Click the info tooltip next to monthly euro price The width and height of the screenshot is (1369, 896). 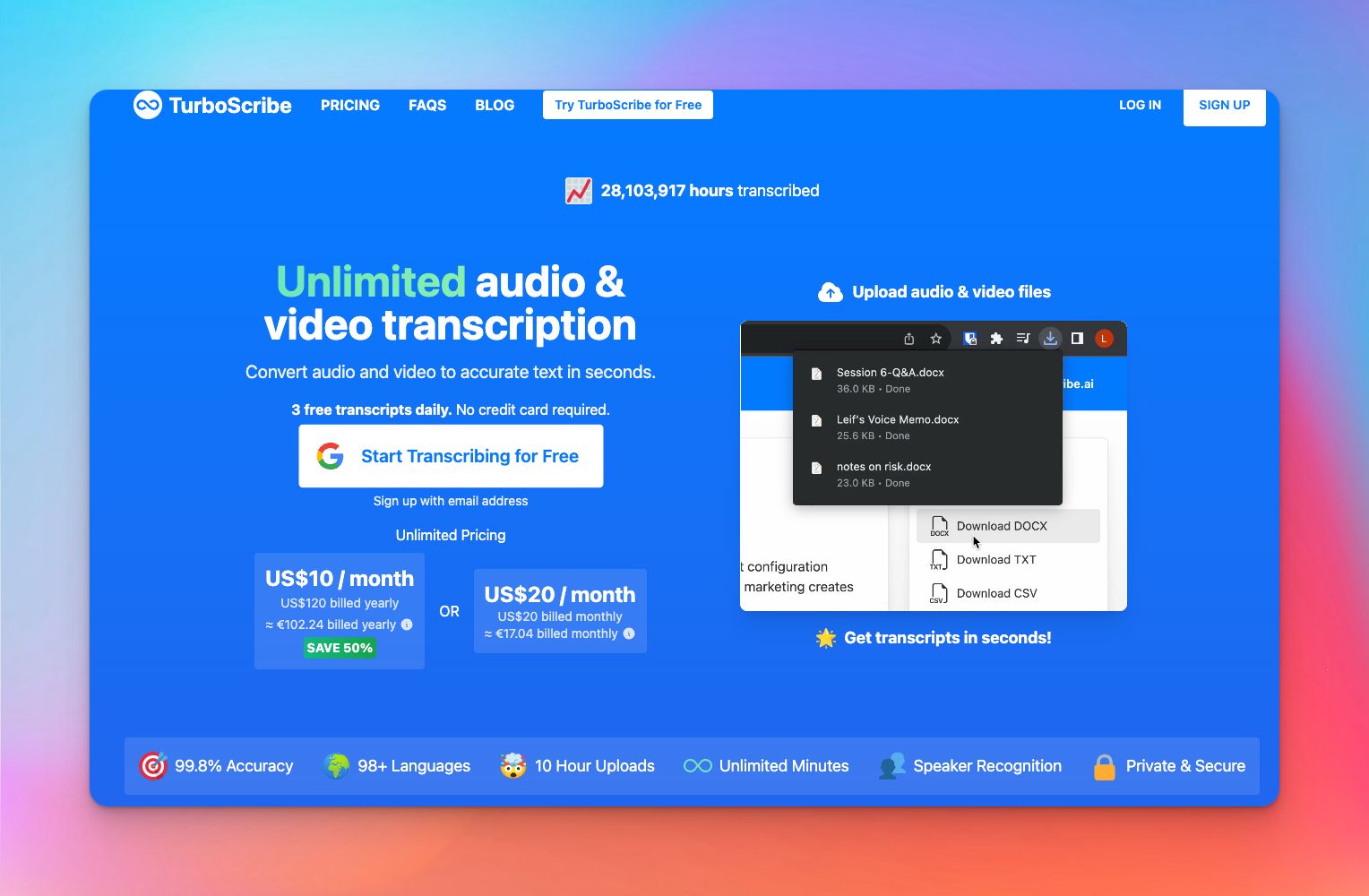(629, 633)
